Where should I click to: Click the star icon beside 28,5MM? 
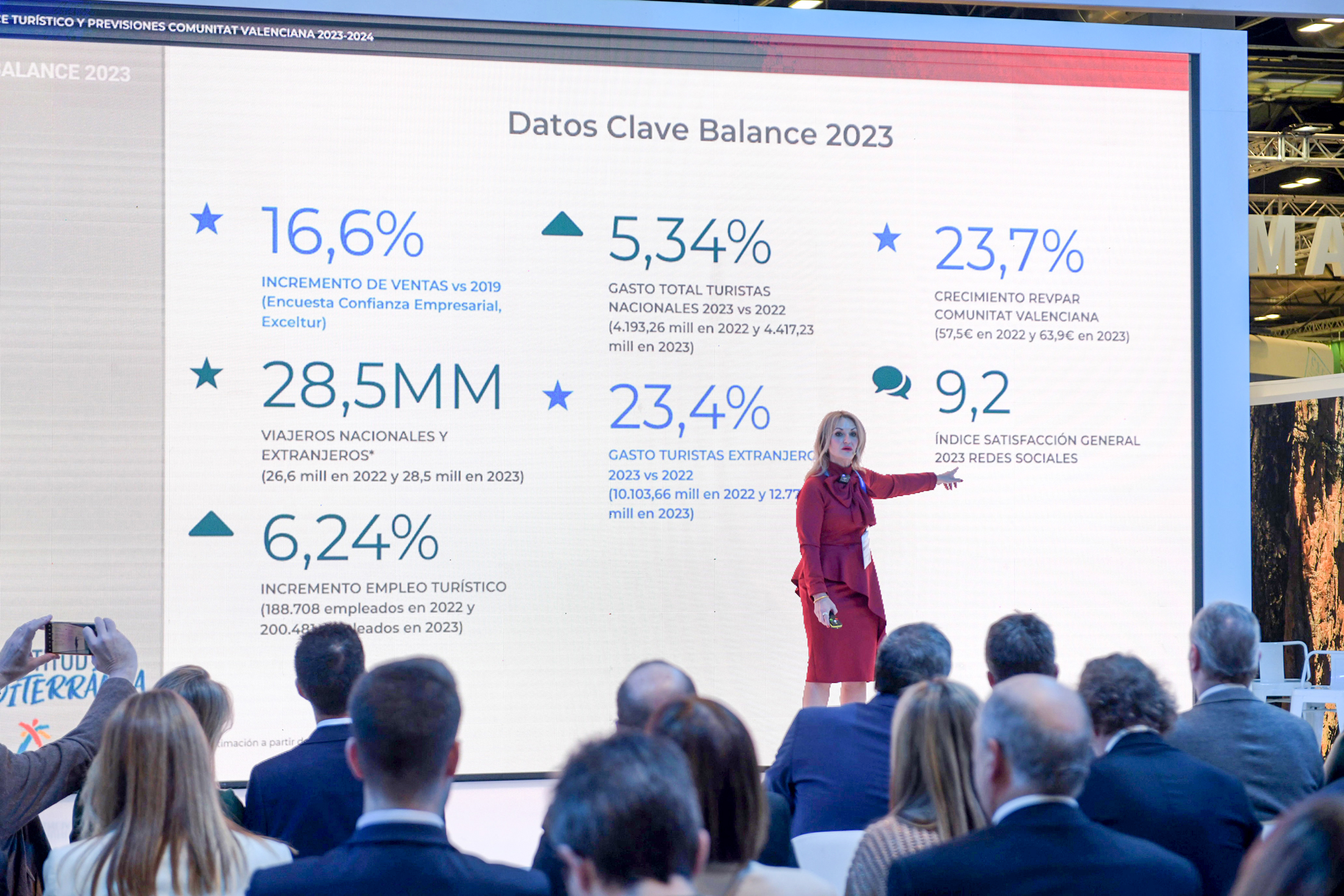click(x=206, y=373)
